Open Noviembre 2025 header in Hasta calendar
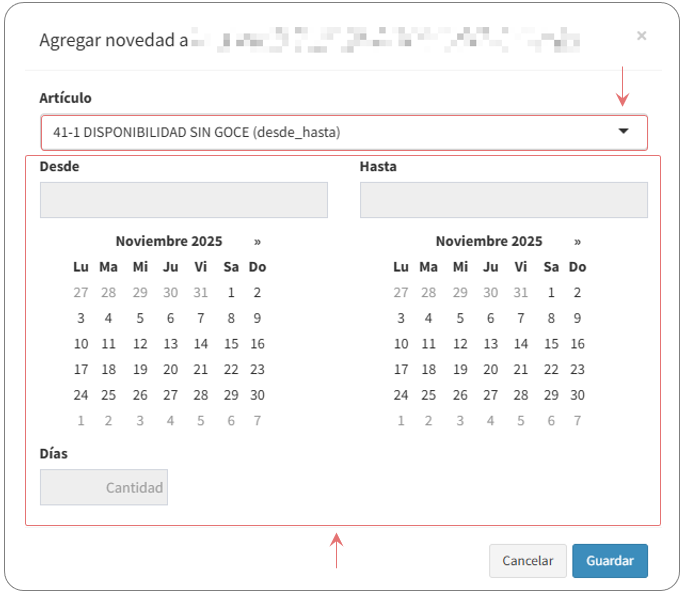The height and width of the screenshot is (594, 683). [x=489, y=241]
